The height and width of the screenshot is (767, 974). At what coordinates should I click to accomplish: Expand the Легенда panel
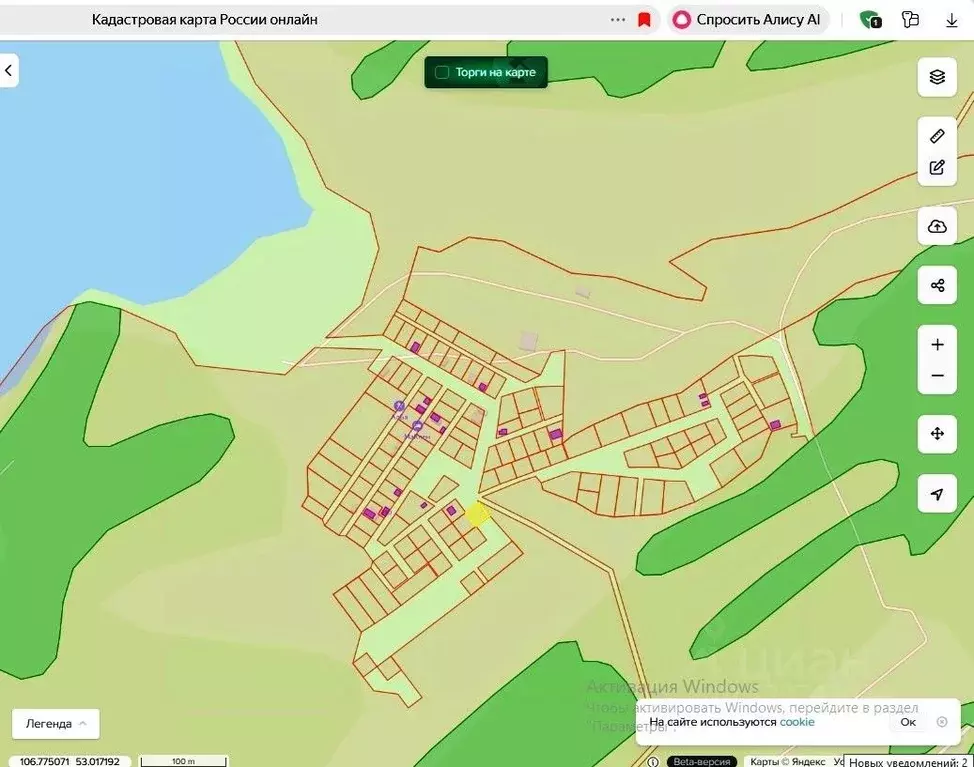click(x=55, y=724)
